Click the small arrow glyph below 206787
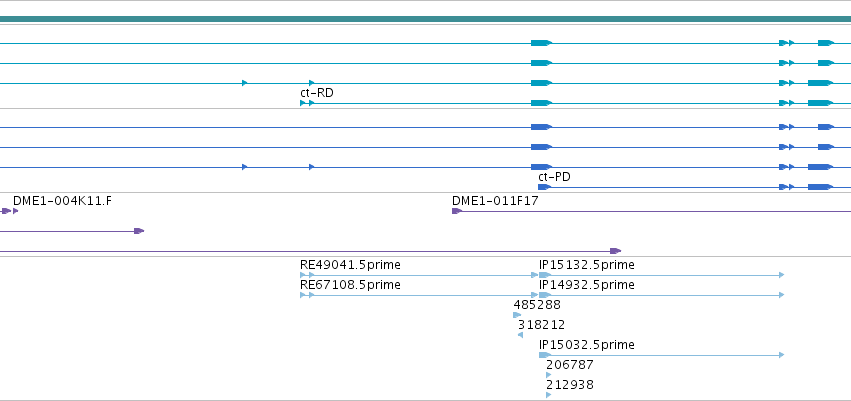 point(549,375)
